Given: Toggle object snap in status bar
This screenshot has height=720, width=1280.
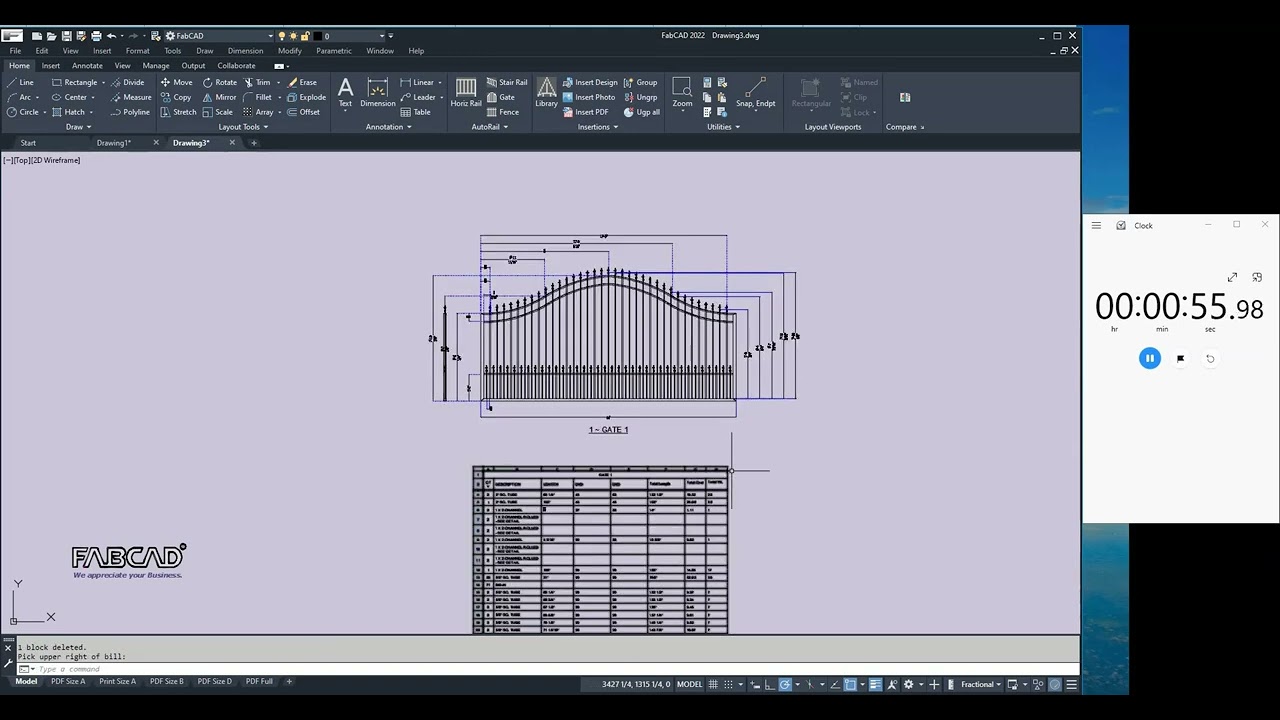Looking at the screenshot, I should (850, 684).
